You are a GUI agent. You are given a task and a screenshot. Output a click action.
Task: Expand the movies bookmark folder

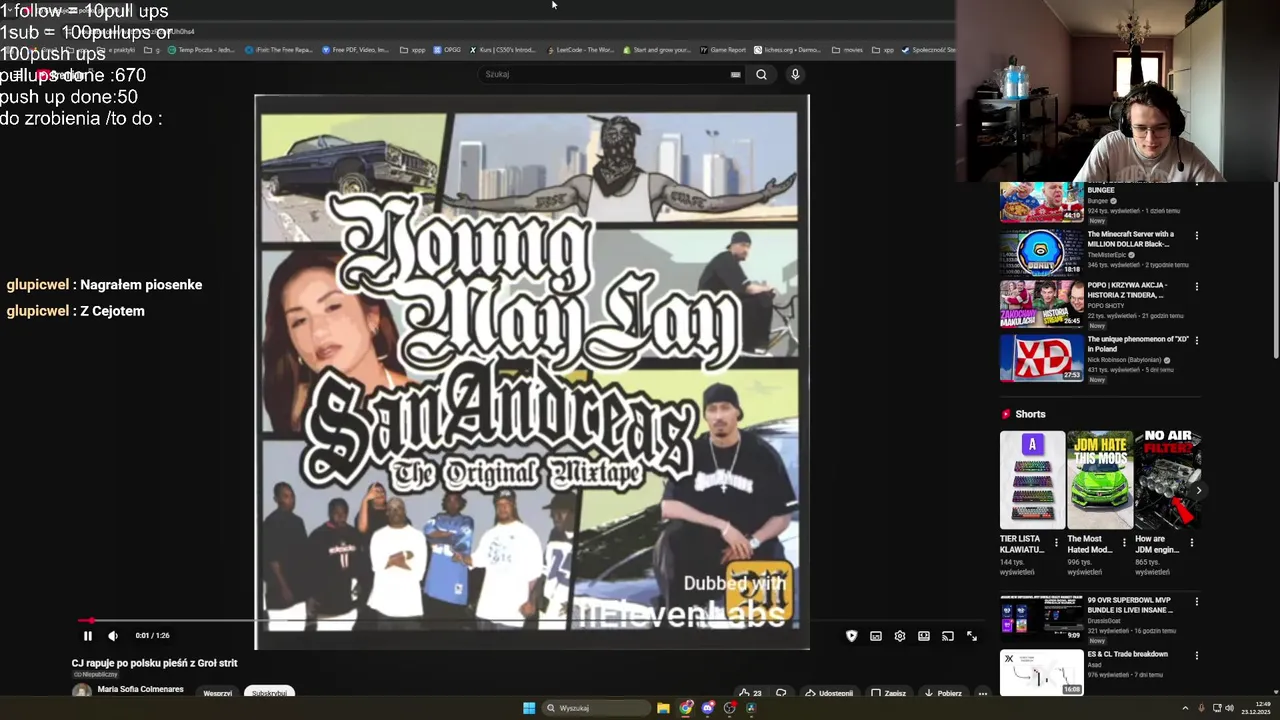coord(847,49)
